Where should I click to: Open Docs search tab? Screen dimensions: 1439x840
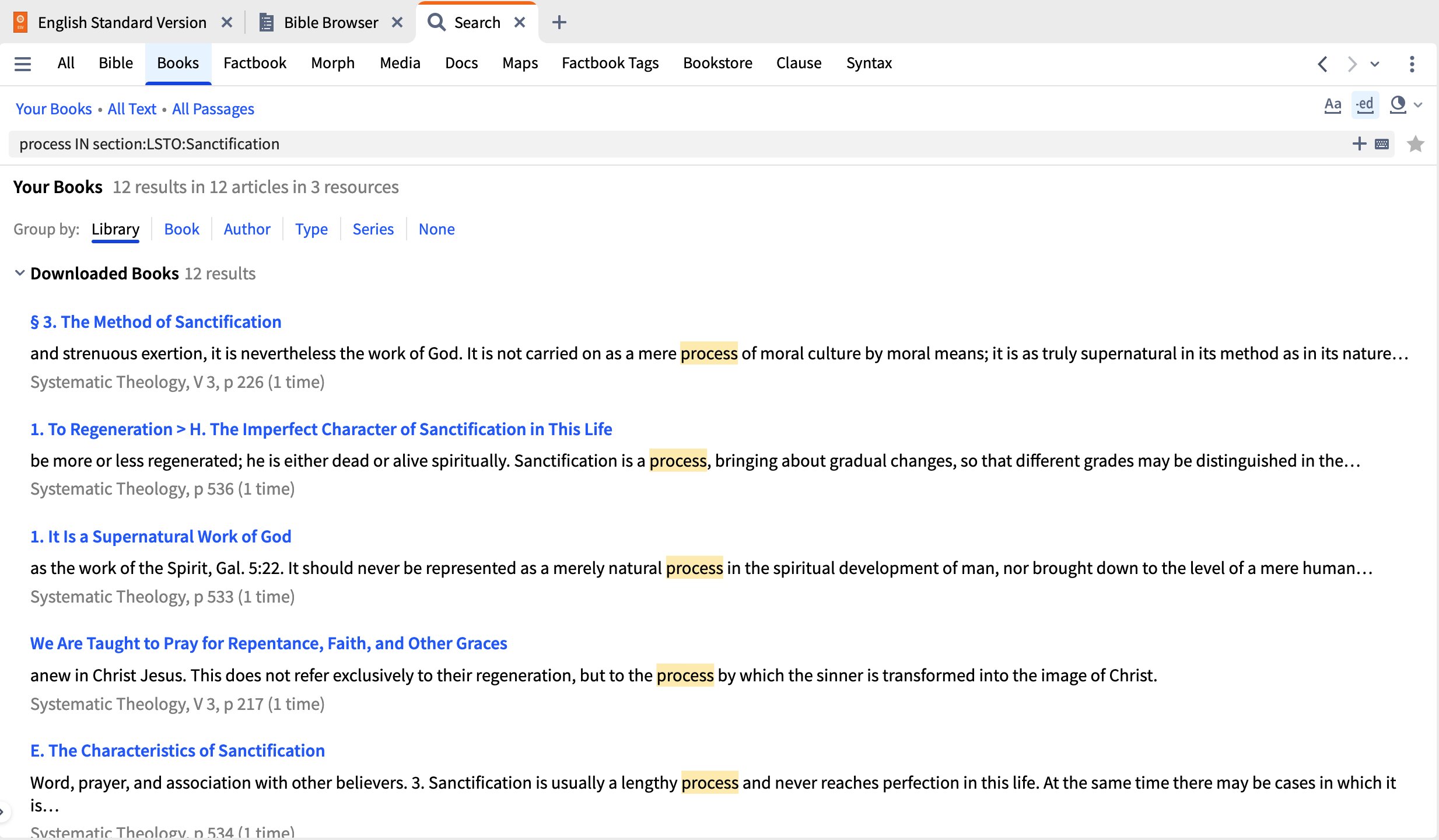tap(461, 63)
